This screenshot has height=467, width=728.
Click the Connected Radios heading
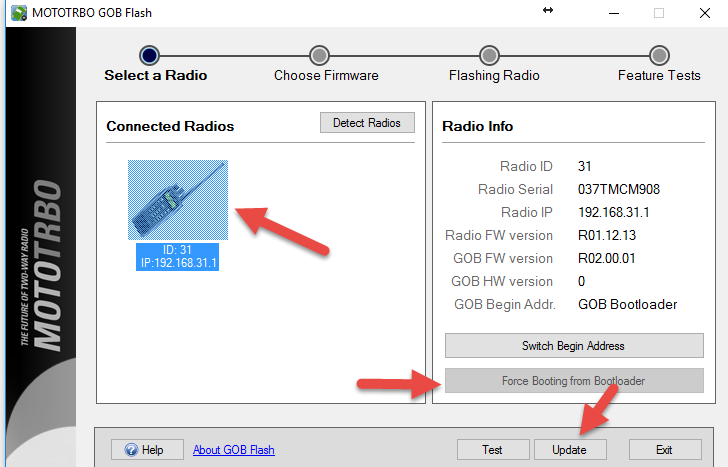pyautogui.click(x=170, y=126)
